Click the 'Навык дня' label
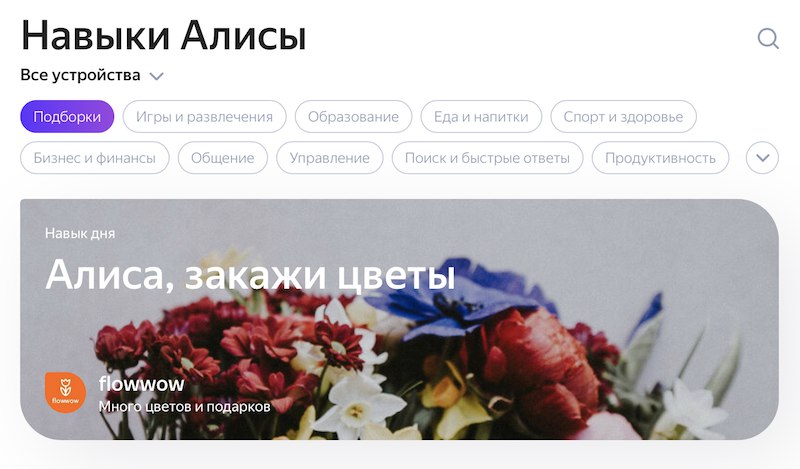 click(80, 233)
